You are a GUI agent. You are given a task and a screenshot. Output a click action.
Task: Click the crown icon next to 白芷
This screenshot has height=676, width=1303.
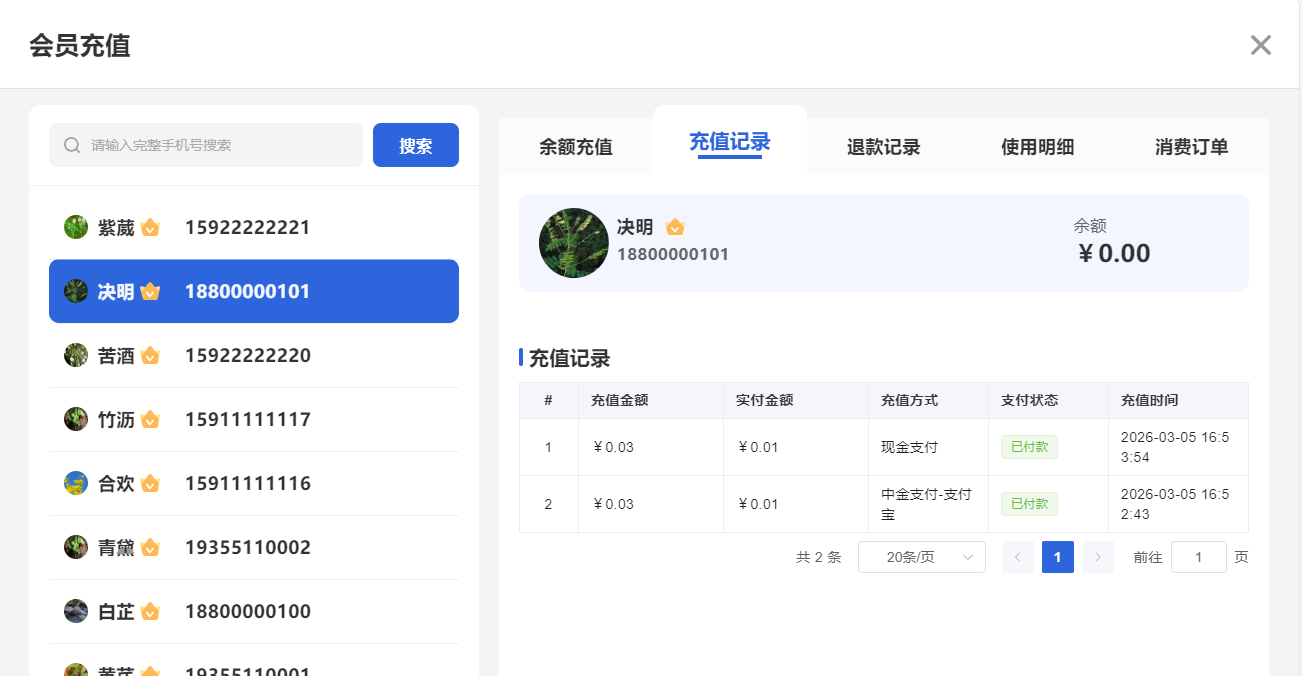point(150,611)
